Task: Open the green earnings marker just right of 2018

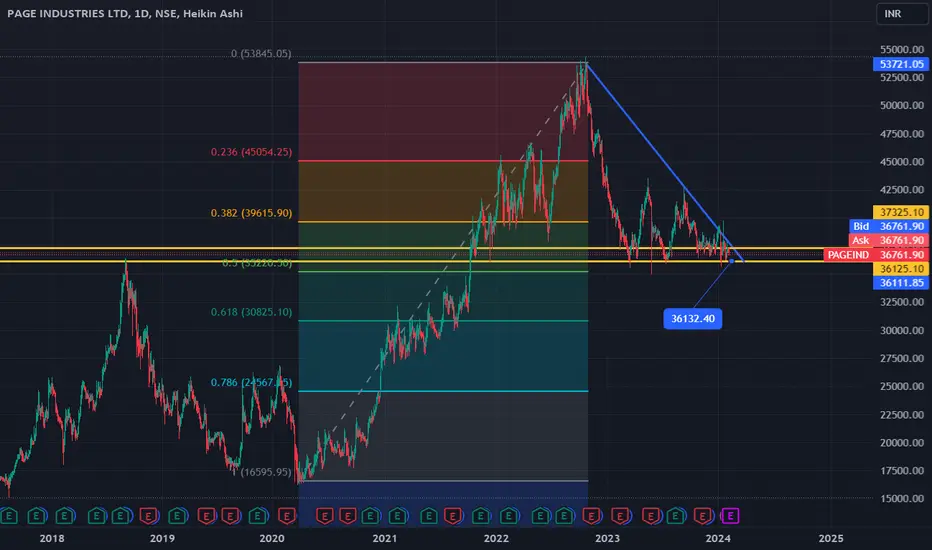Action: tap(65, 516)
